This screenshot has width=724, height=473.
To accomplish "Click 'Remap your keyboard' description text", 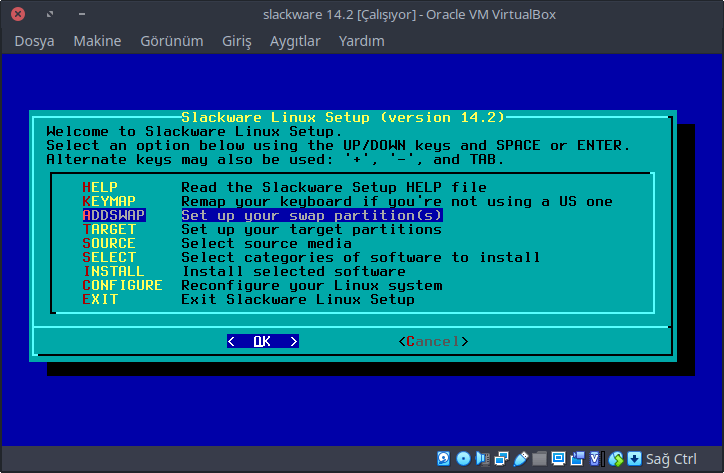I will [x=397, y=201].
